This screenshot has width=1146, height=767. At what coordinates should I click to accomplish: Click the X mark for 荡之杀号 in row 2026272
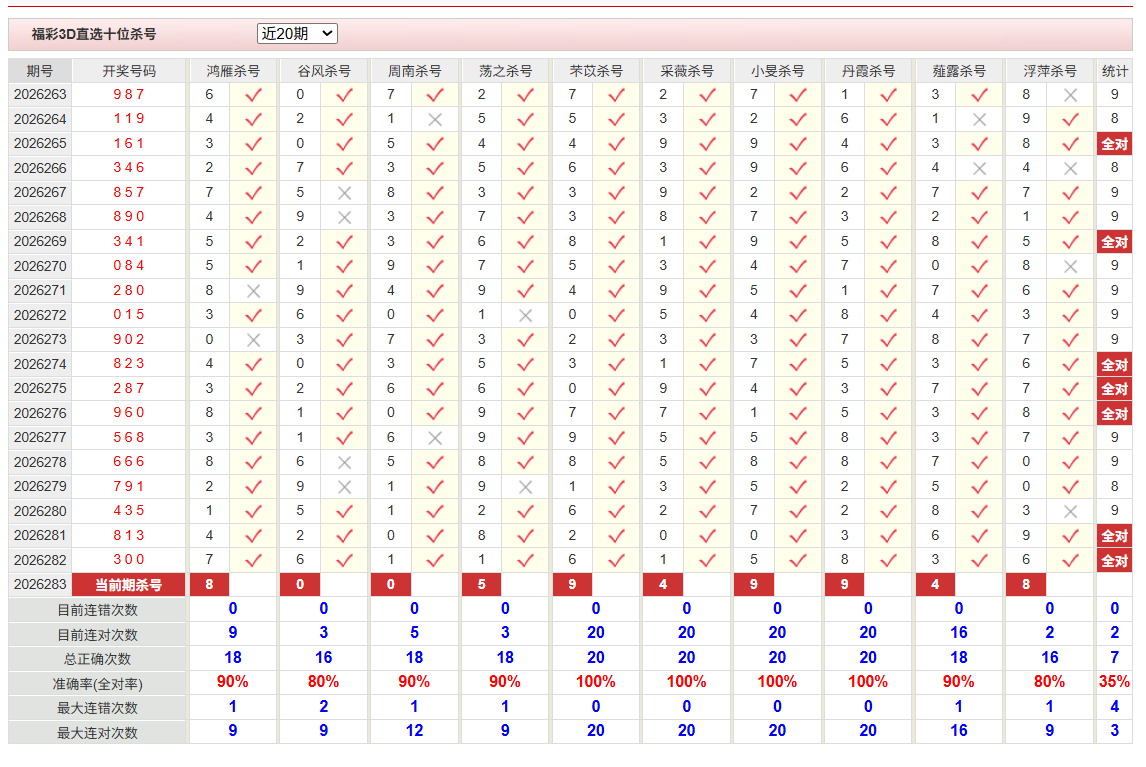pyautogui.click(x=525, y=315)
